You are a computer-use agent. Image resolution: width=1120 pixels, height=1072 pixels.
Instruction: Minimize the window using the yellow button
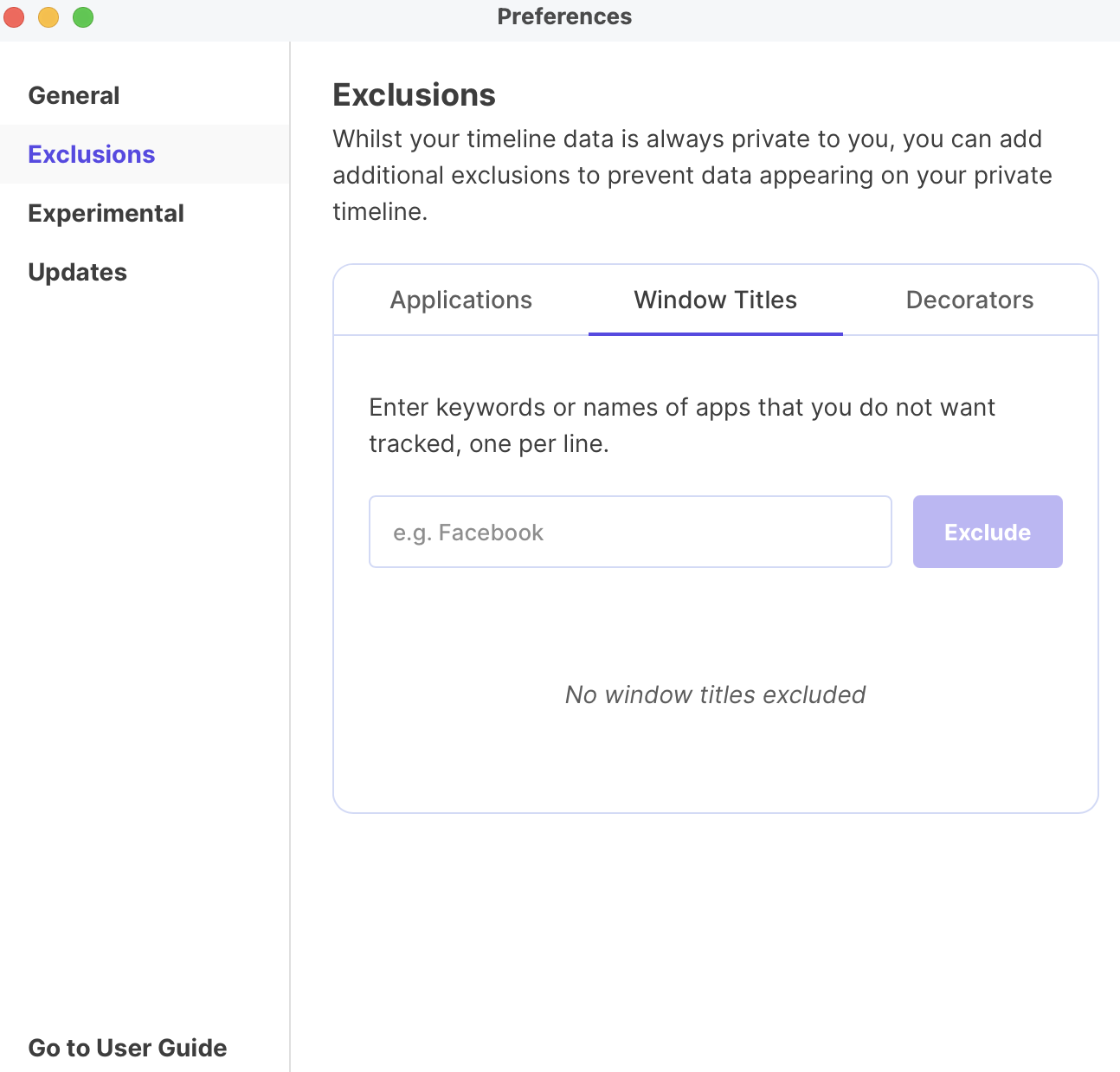(x=48, y=17)
